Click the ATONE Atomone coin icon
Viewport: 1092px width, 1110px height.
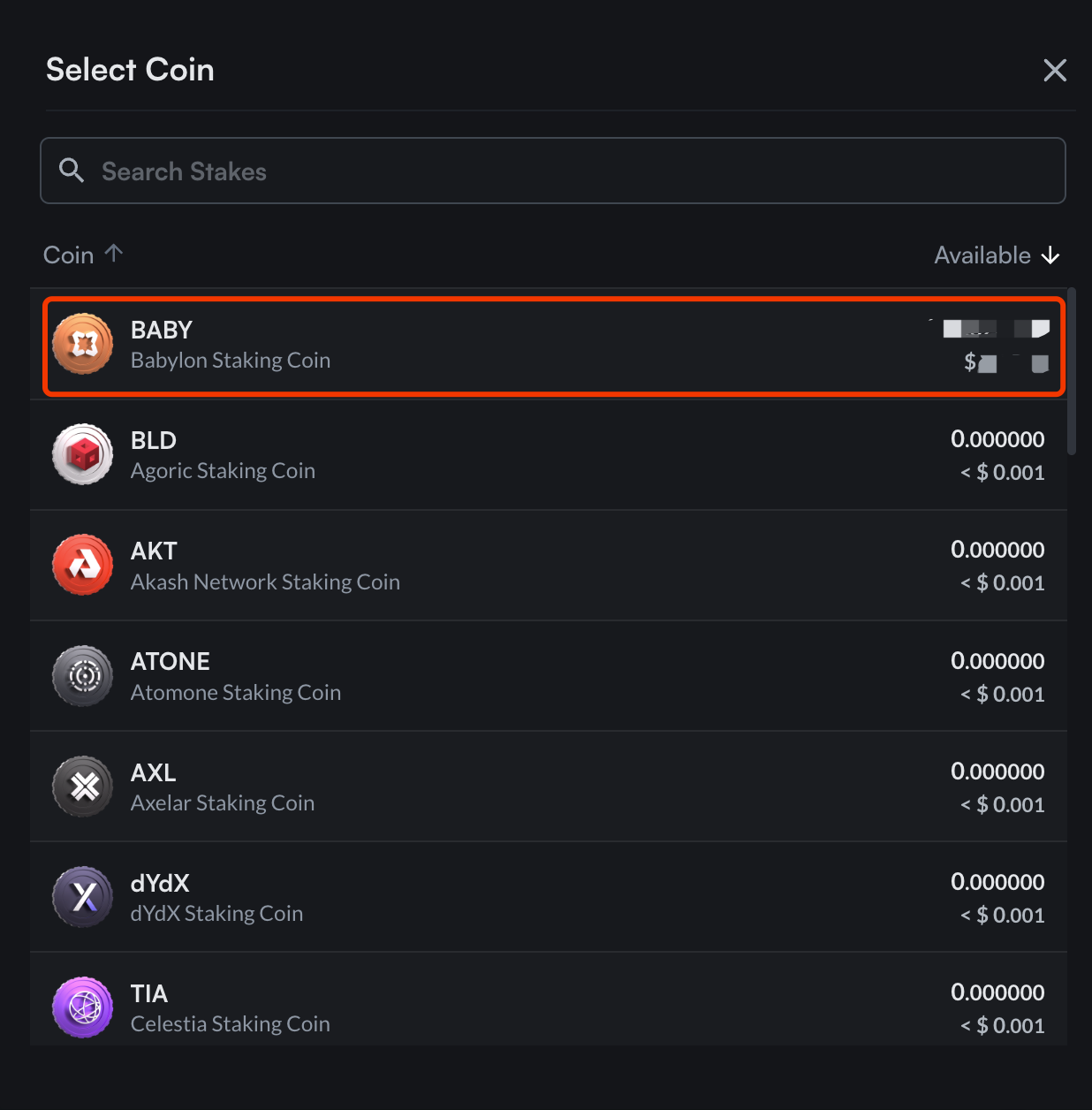click(82, 675)
